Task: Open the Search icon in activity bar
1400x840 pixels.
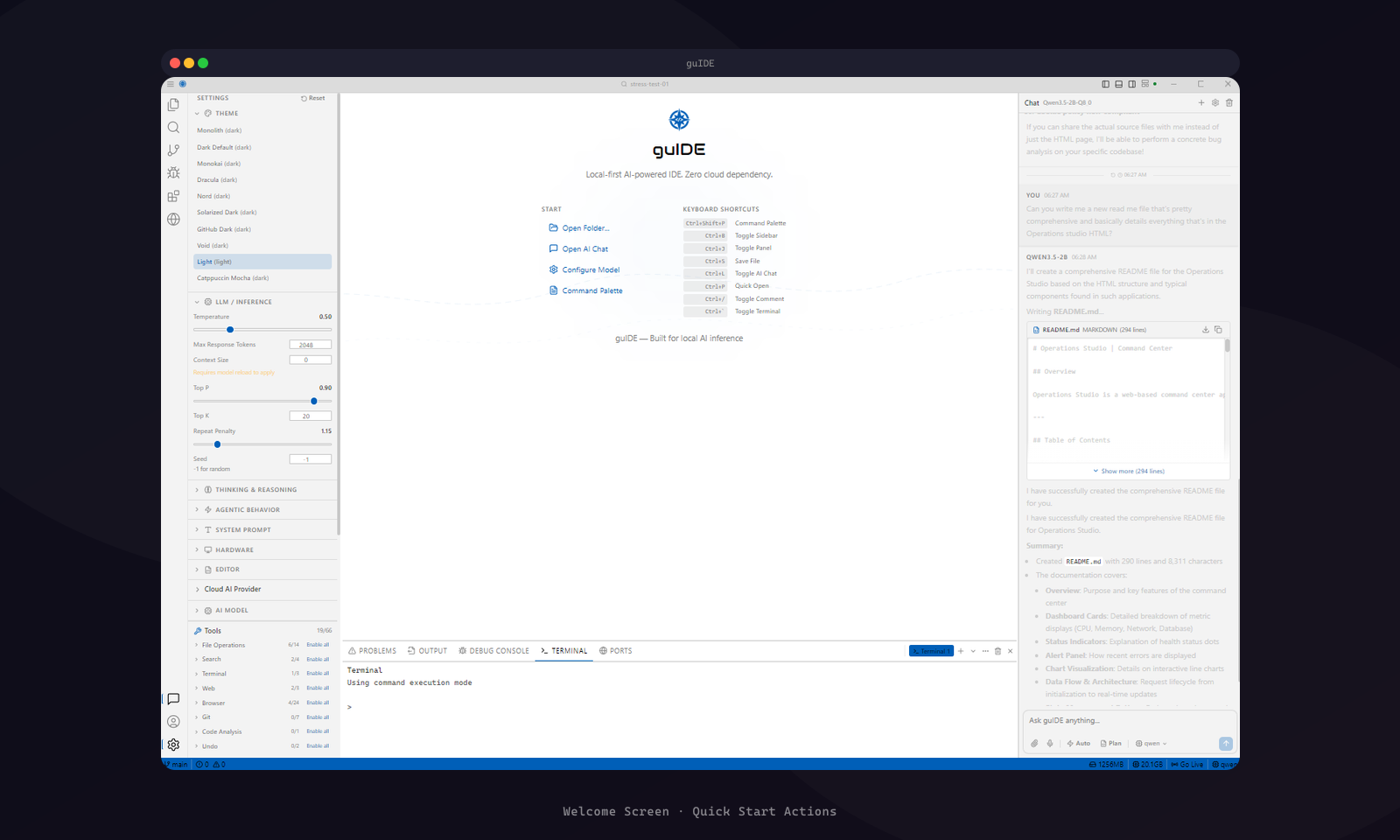Action: (x=173, y=127)
